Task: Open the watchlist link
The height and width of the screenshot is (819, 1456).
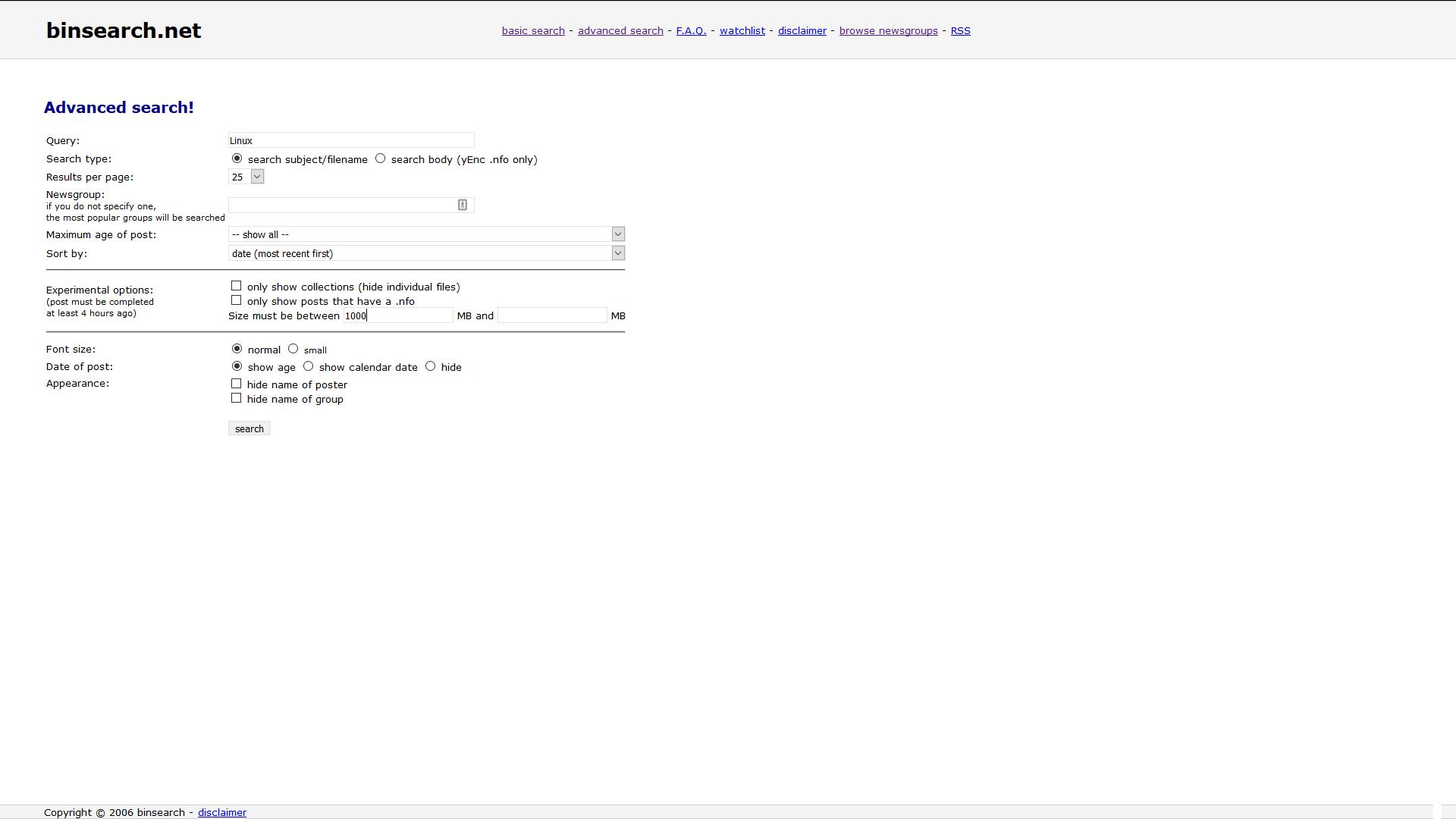Action: (742, 30)
